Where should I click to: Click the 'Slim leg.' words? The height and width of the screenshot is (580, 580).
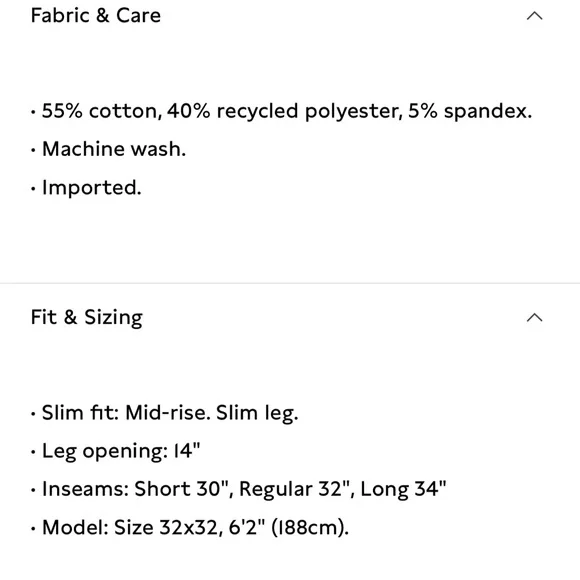257,413
